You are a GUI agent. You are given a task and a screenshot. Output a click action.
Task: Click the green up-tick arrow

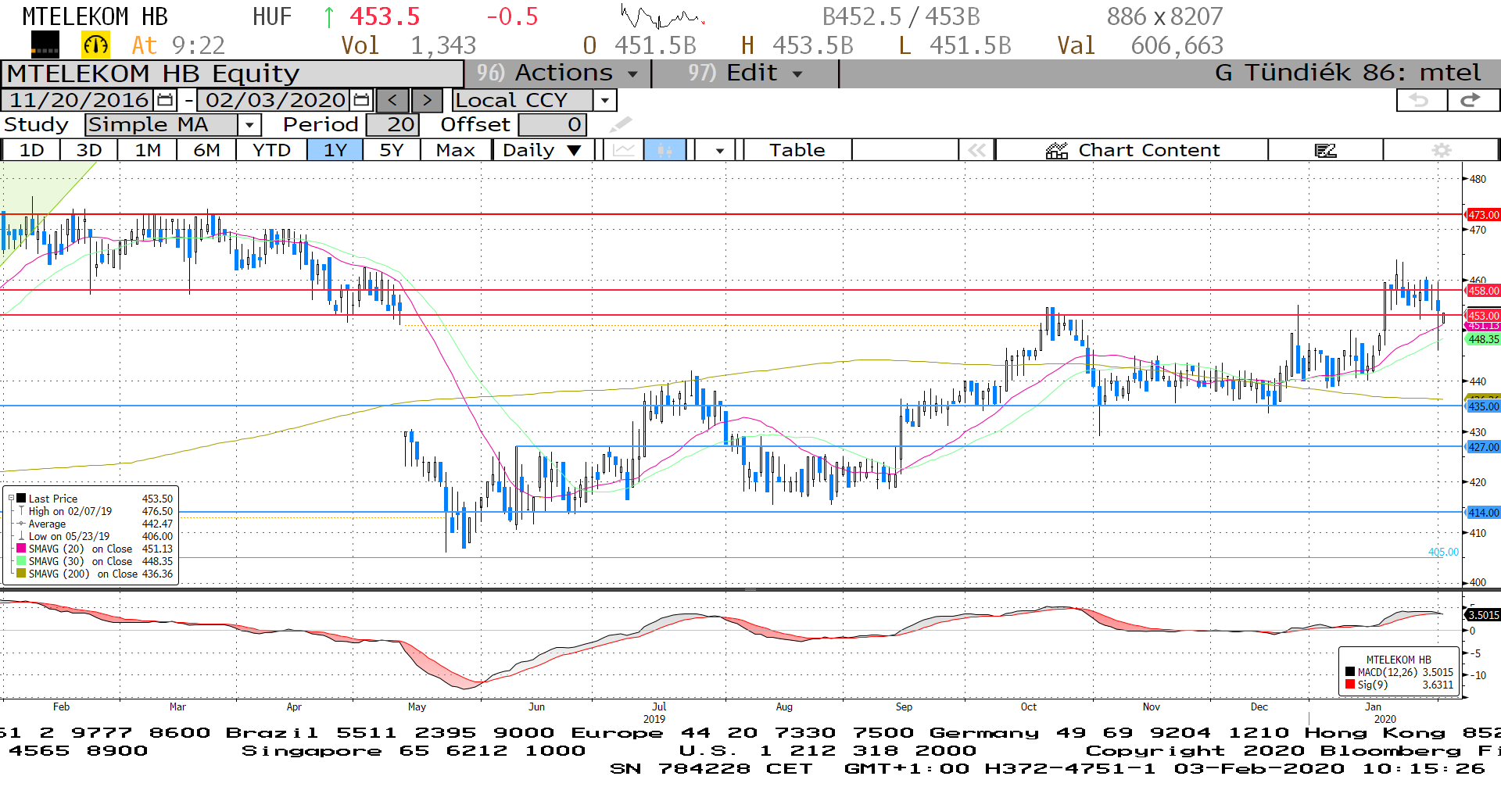tap(328, 16)
